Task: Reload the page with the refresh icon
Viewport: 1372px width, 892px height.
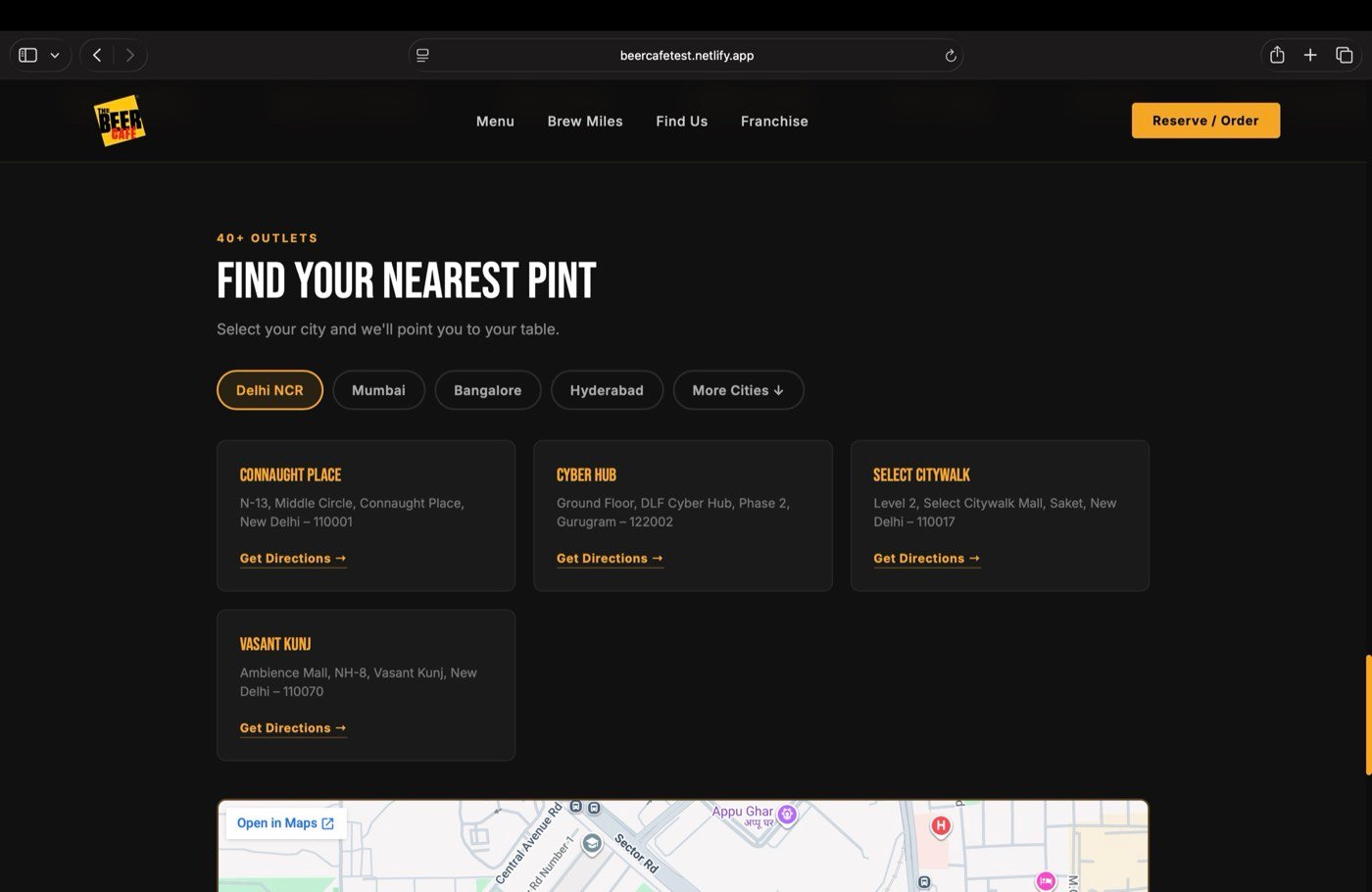Action: tap(950, 56)
